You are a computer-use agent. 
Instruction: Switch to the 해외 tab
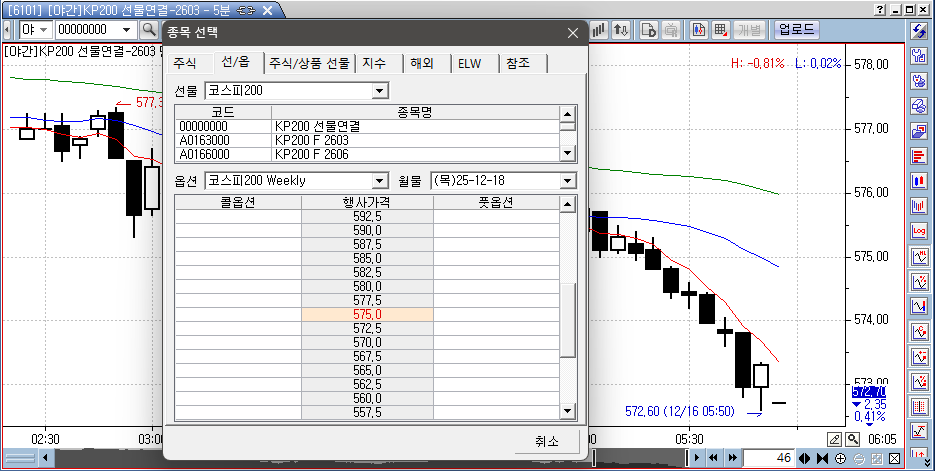click(422, 63)
